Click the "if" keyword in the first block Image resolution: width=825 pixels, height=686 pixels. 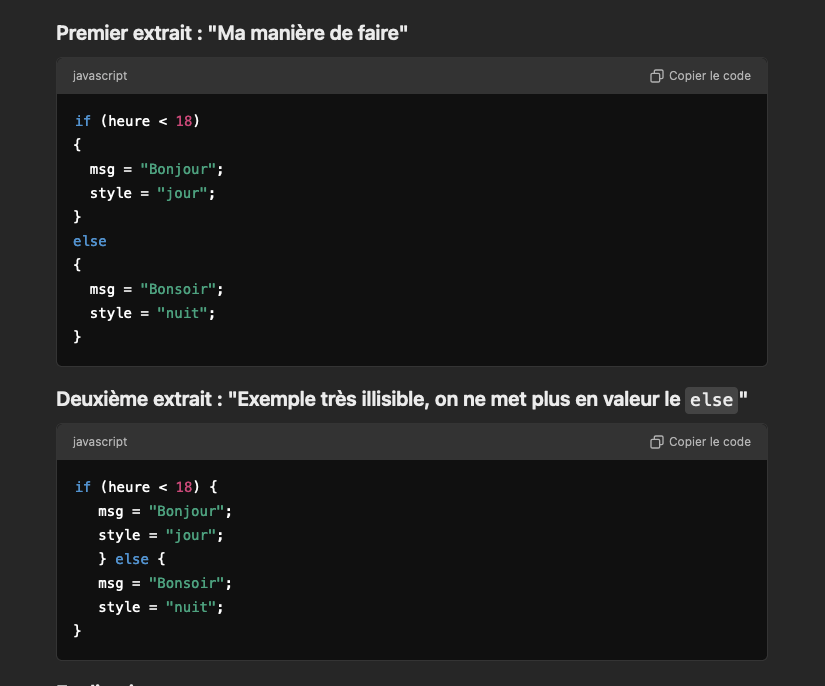82,121
